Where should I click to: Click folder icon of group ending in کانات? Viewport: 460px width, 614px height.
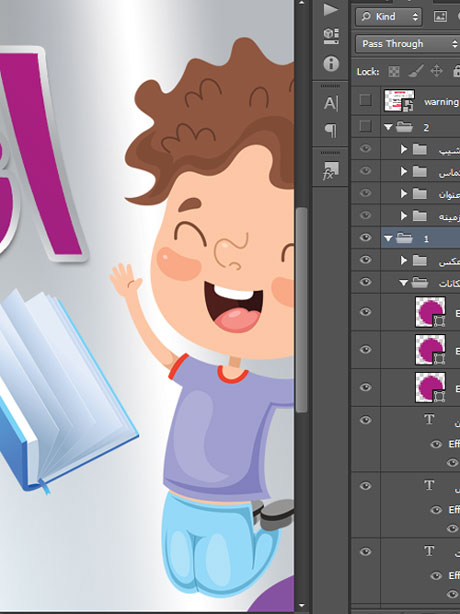coord(420,282)
